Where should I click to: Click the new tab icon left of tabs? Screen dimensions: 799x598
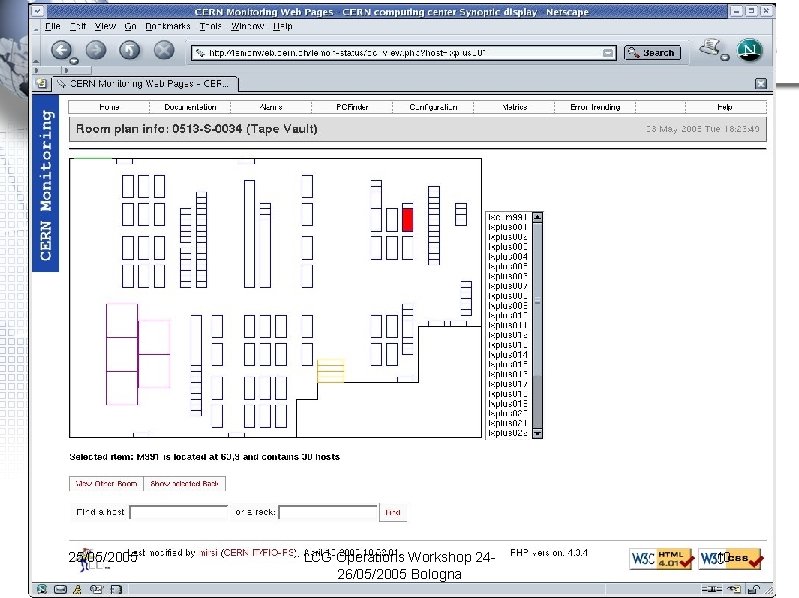click(42, 83)
